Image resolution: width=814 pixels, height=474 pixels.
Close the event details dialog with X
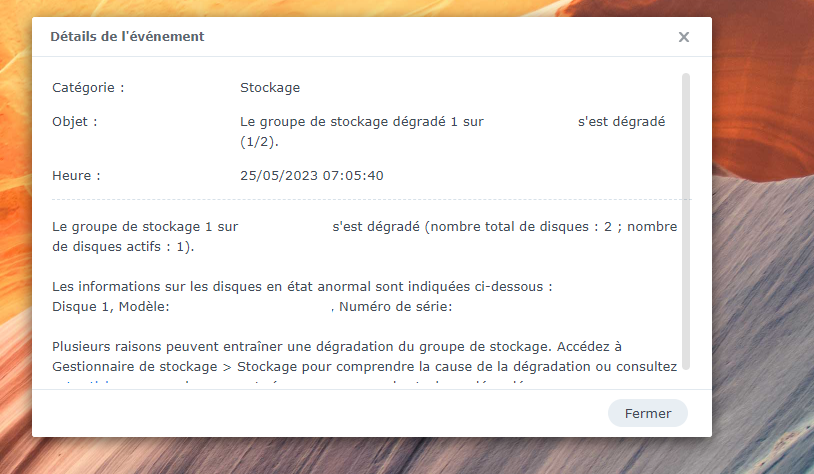click(x=684, y=37)
